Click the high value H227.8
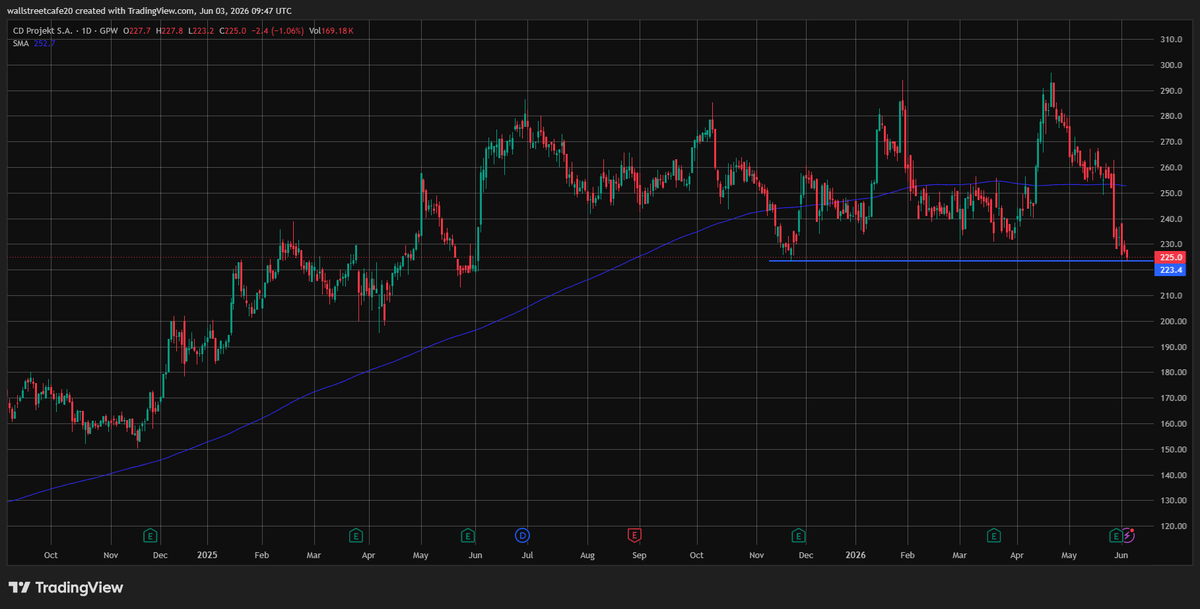Viewport: 1200px width, 609px height. (169, 31)
